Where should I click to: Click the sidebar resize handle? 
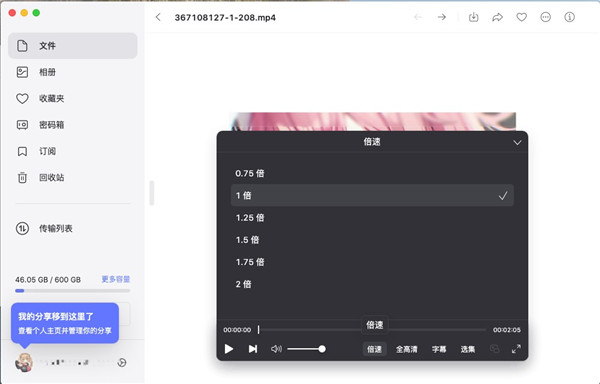(152, 193)
